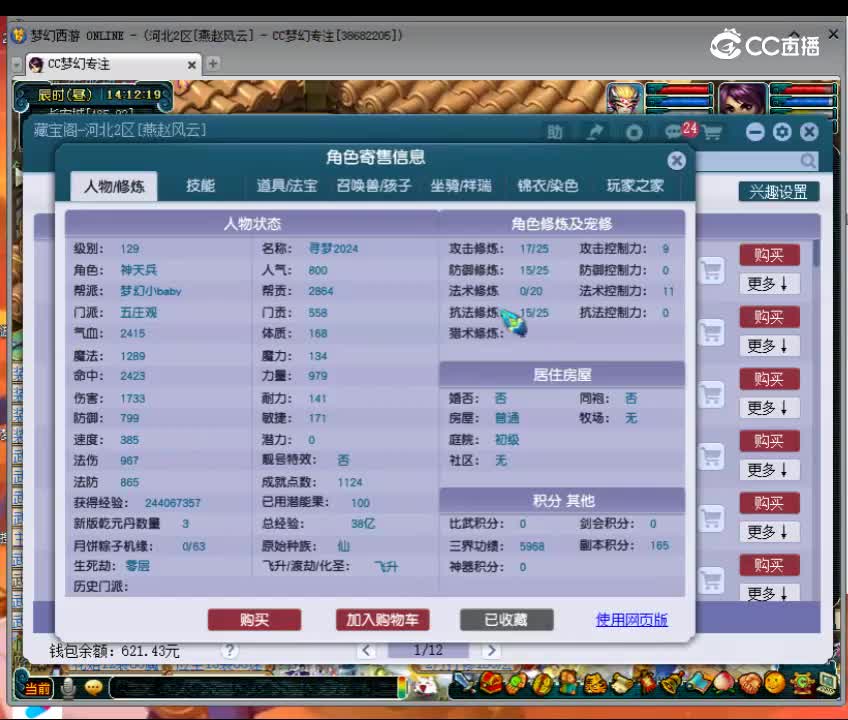Open the 助 helper icon in the header
The width and height of the screenshot is (848, 720).
tap(555, 132)
